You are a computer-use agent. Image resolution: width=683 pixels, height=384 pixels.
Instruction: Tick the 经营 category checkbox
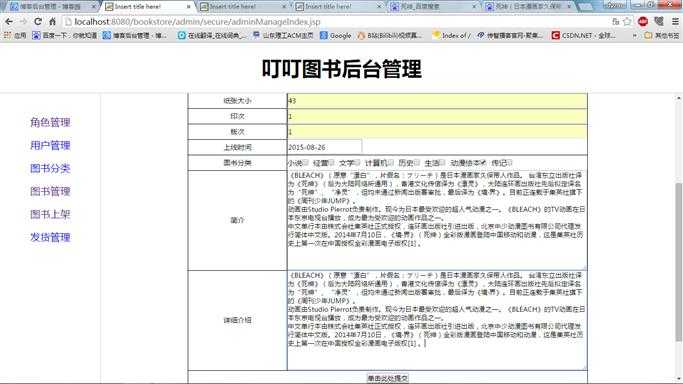coord(331,163)
